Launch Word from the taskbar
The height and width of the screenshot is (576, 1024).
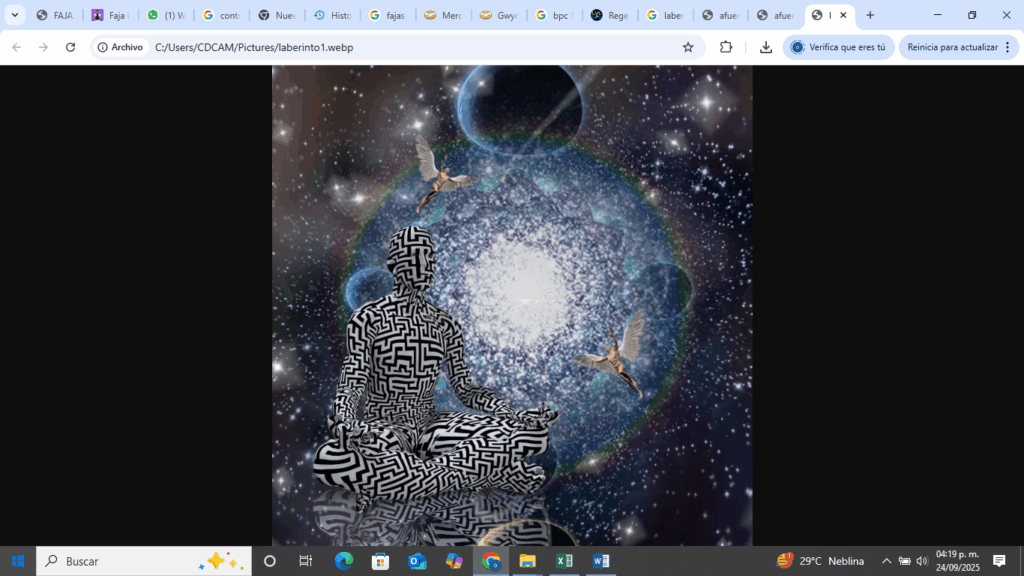pyautogui.click(x=601, y=561)
